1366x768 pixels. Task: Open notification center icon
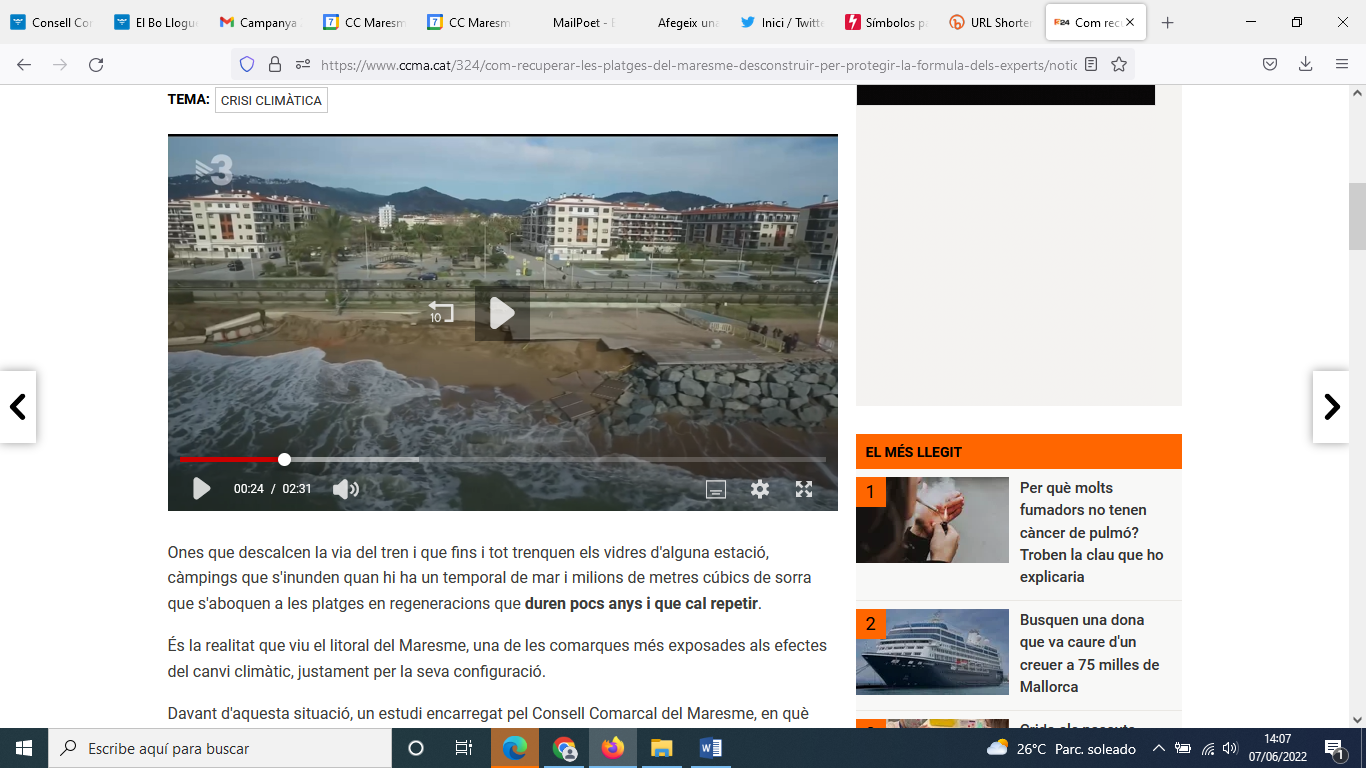point(1334,748)
